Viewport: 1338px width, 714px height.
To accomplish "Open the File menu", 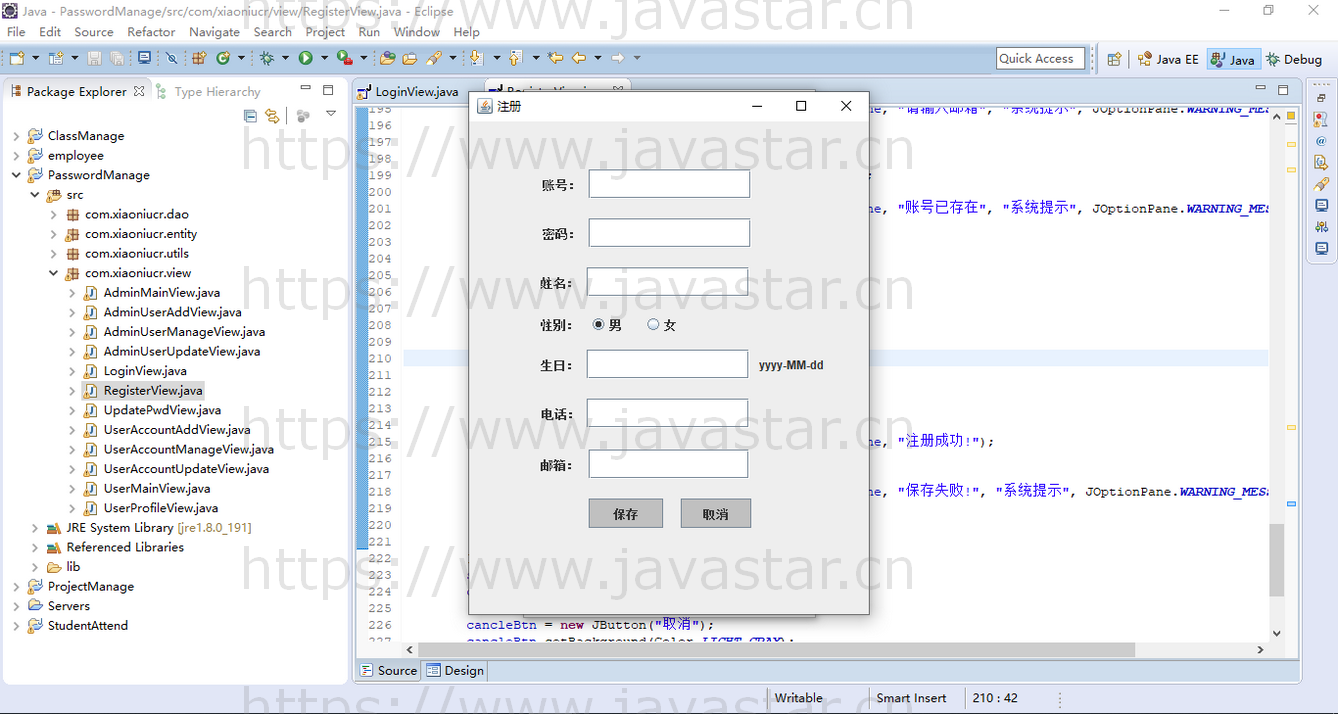I will 16,32.
